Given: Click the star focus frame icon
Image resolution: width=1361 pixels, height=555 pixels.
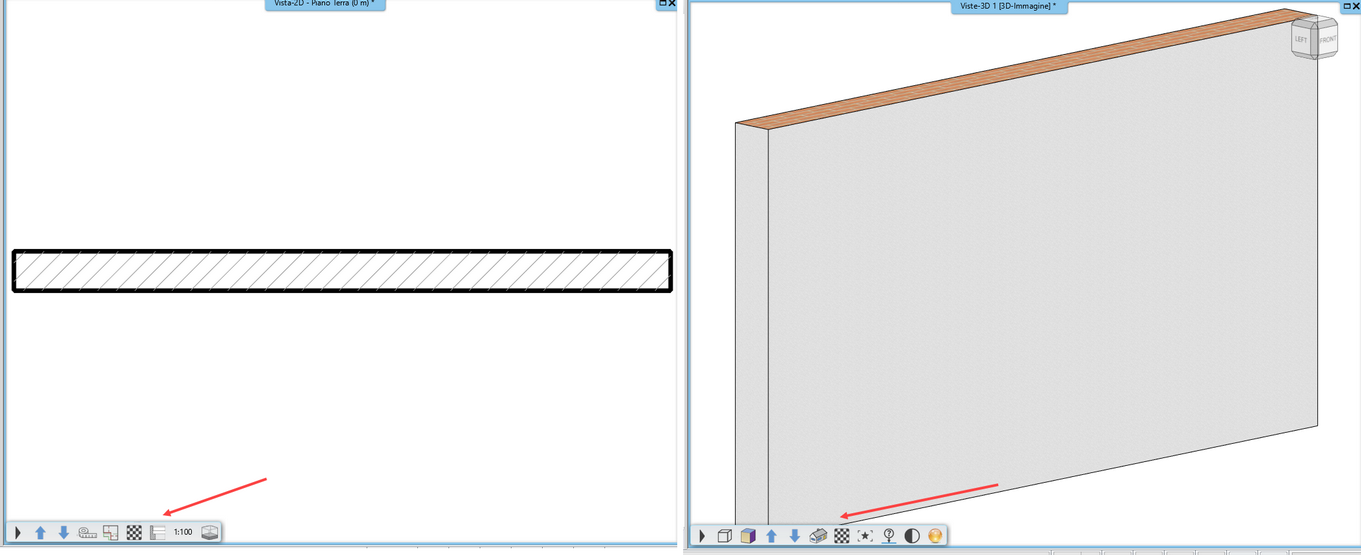Looking at the screenshot, I should (x=865, y=536).
